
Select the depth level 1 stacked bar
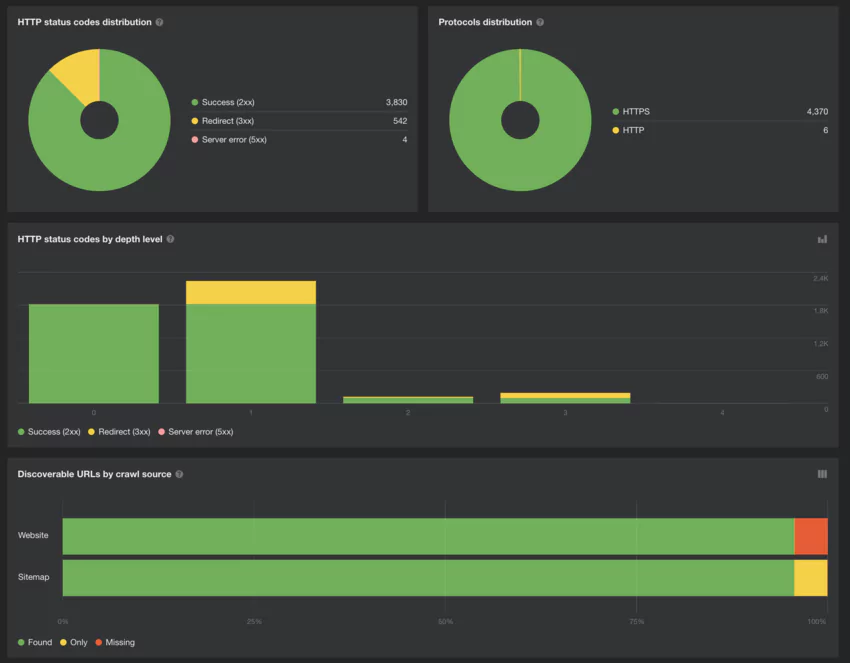tap(250, 340)
